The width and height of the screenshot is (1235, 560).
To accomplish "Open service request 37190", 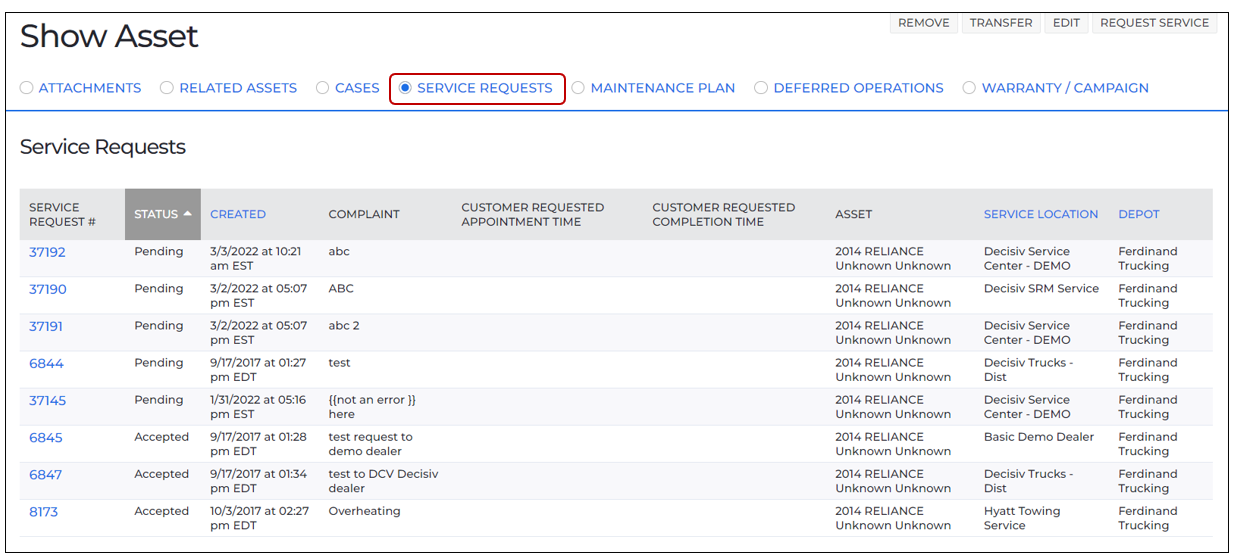I will tap(47, 289).
